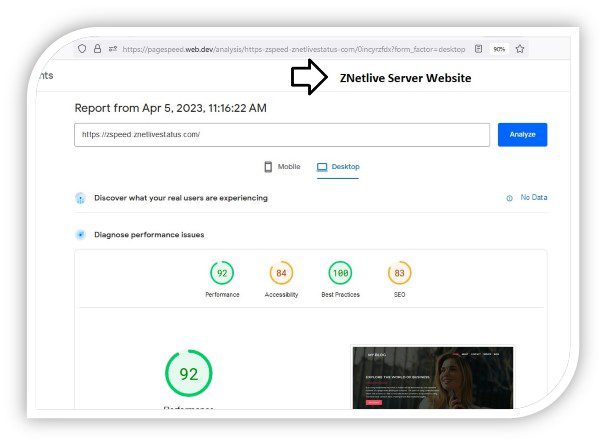The width and height of the screenshot is (606, 445).
Task: Select the Desktop tab
Action: click(338, 167)
